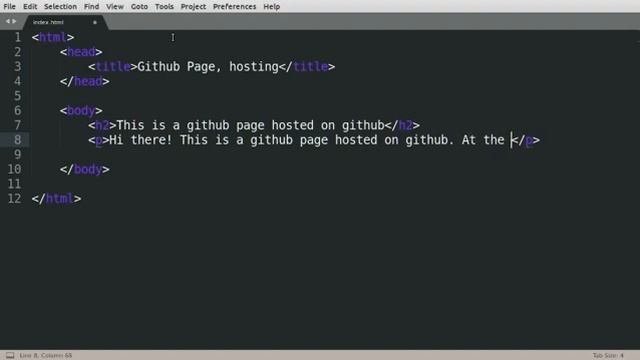The height and width of the screenshot is (360, 640).
Task: Click line number 3 in gutter
Action: (18, 67)
